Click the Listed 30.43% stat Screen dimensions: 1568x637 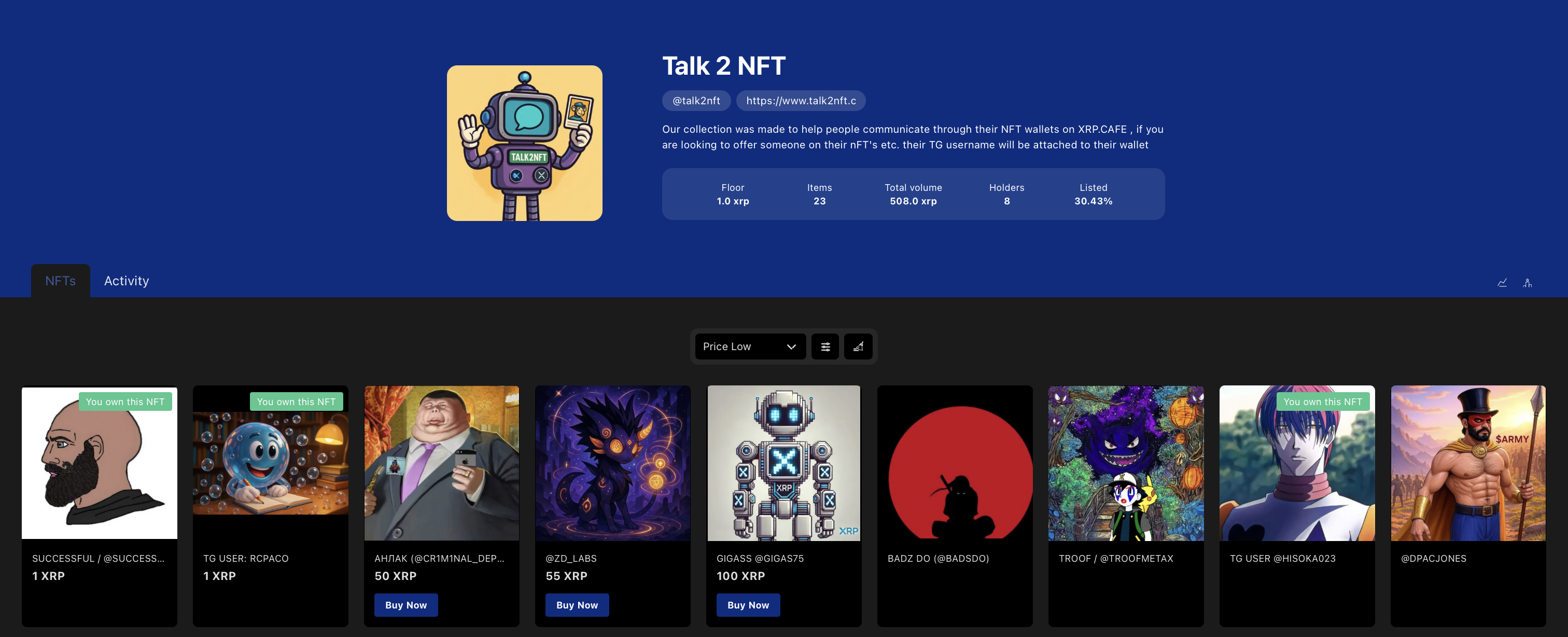click(x=1093, y=195)
